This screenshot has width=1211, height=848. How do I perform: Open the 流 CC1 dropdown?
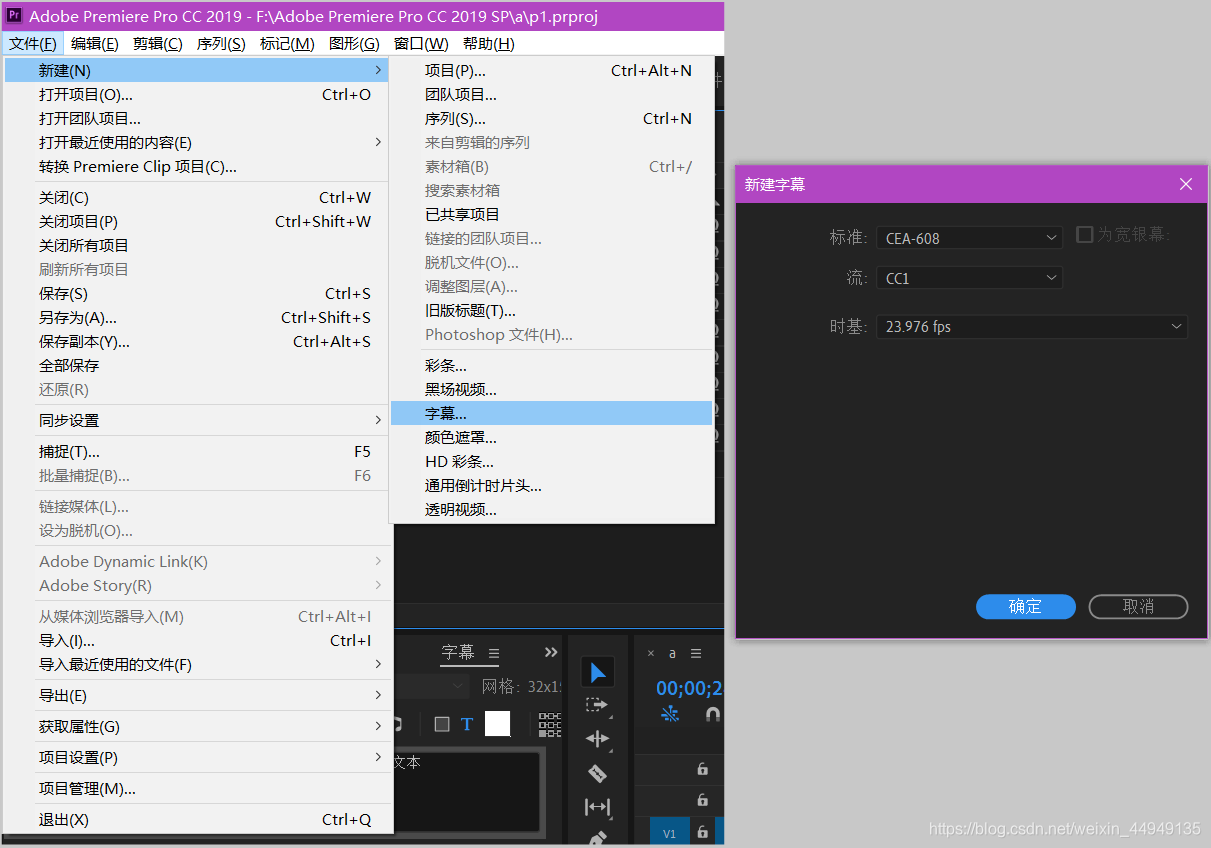(969, 278)
